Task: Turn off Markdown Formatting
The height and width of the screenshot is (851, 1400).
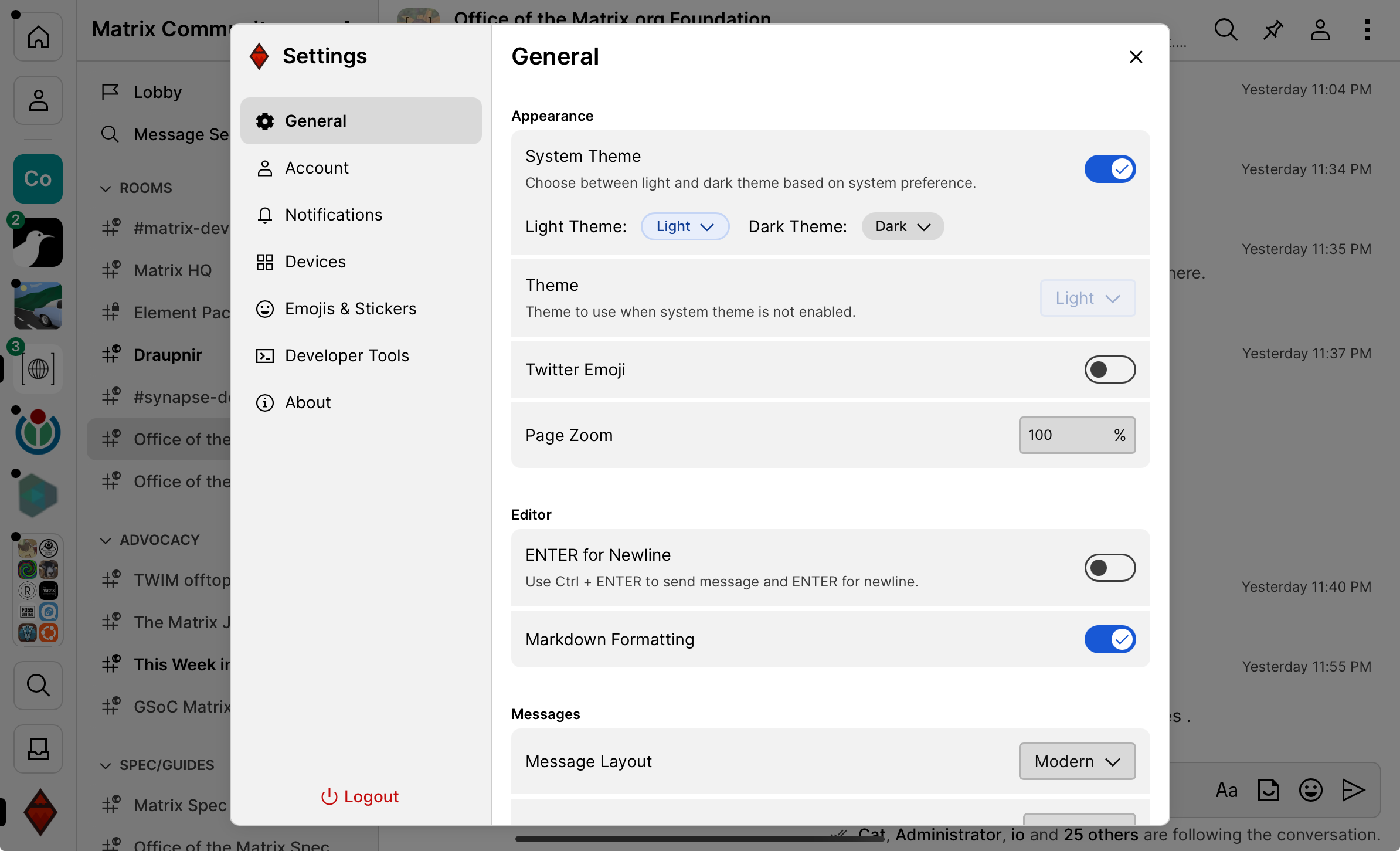Action: pyautogui.click(x=1110, y=639)
